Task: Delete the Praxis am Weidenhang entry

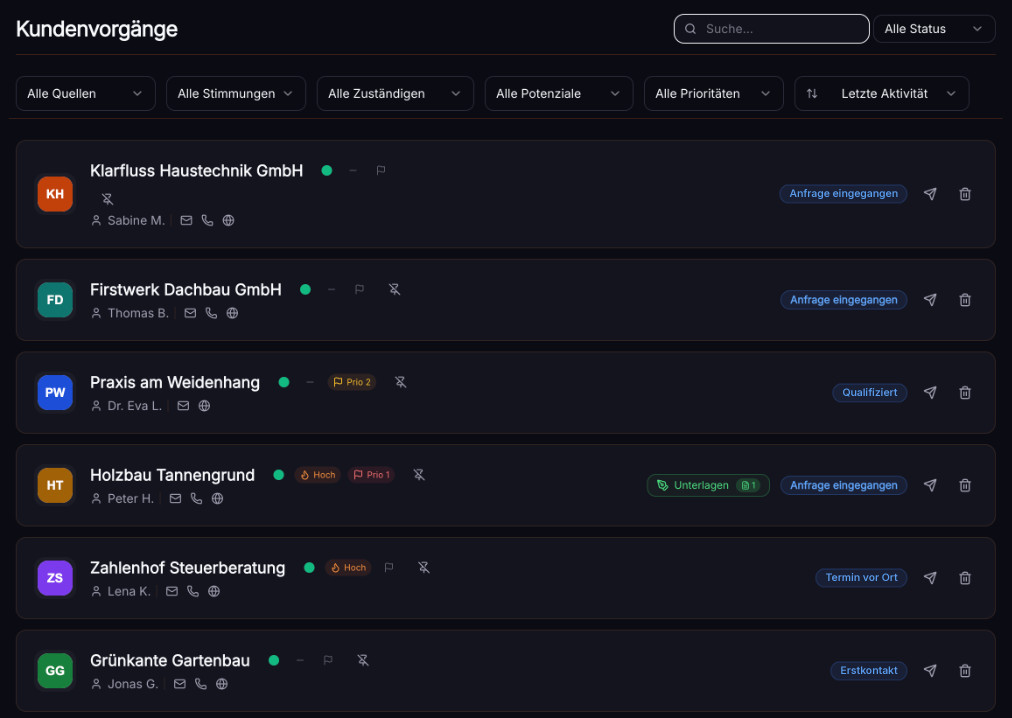Action: pyautogui.click(x=965, y=393)
